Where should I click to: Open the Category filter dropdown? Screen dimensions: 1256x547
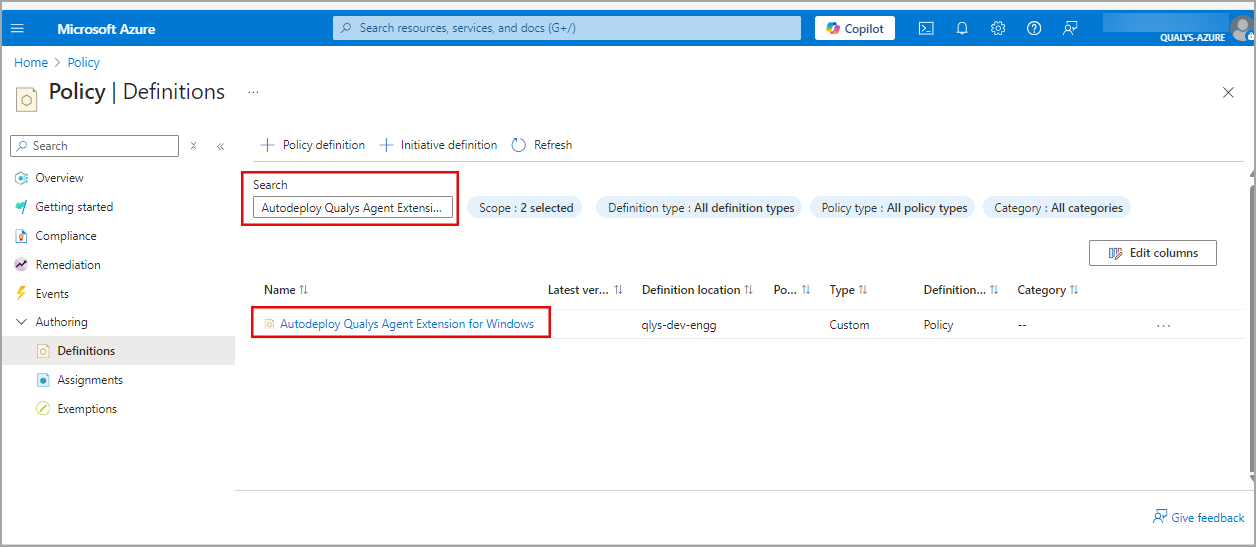click(1057, 208)
